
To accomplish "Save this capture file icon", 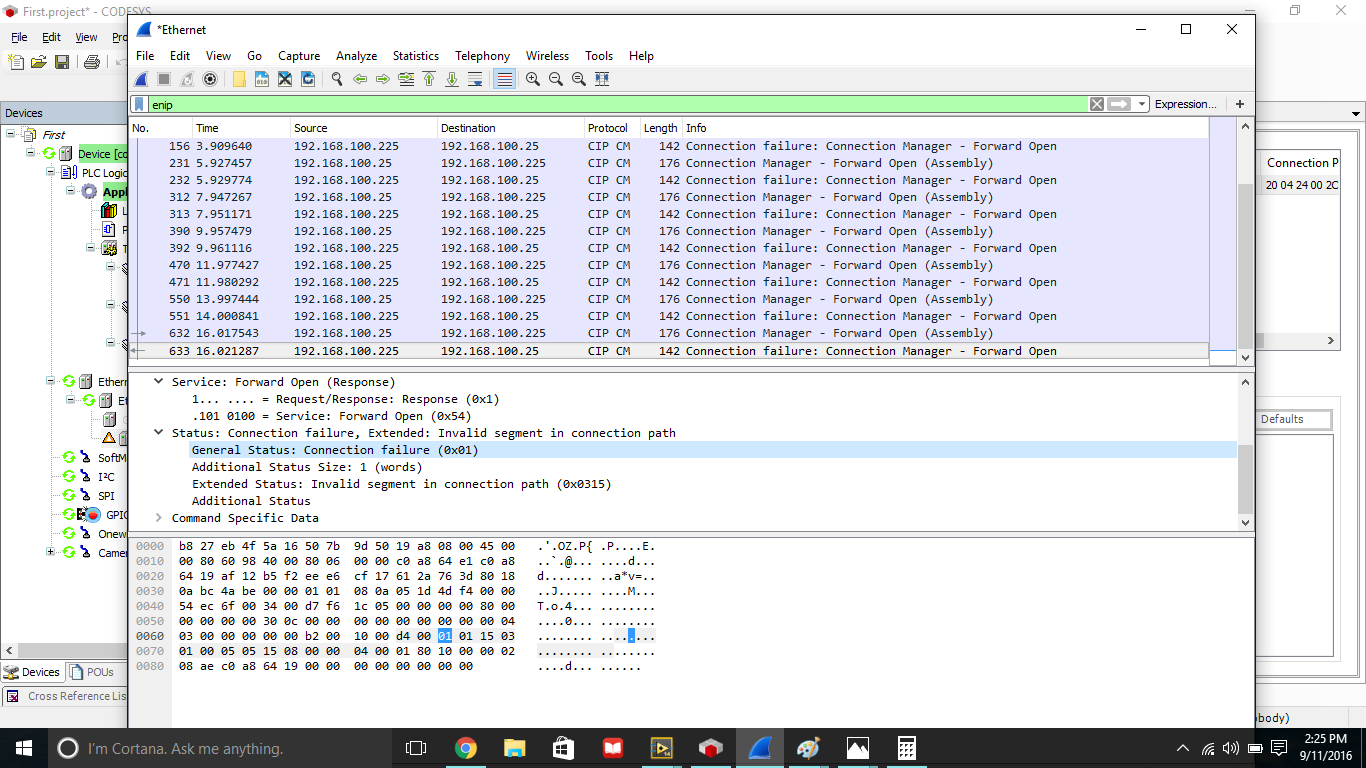I will 262,79.
